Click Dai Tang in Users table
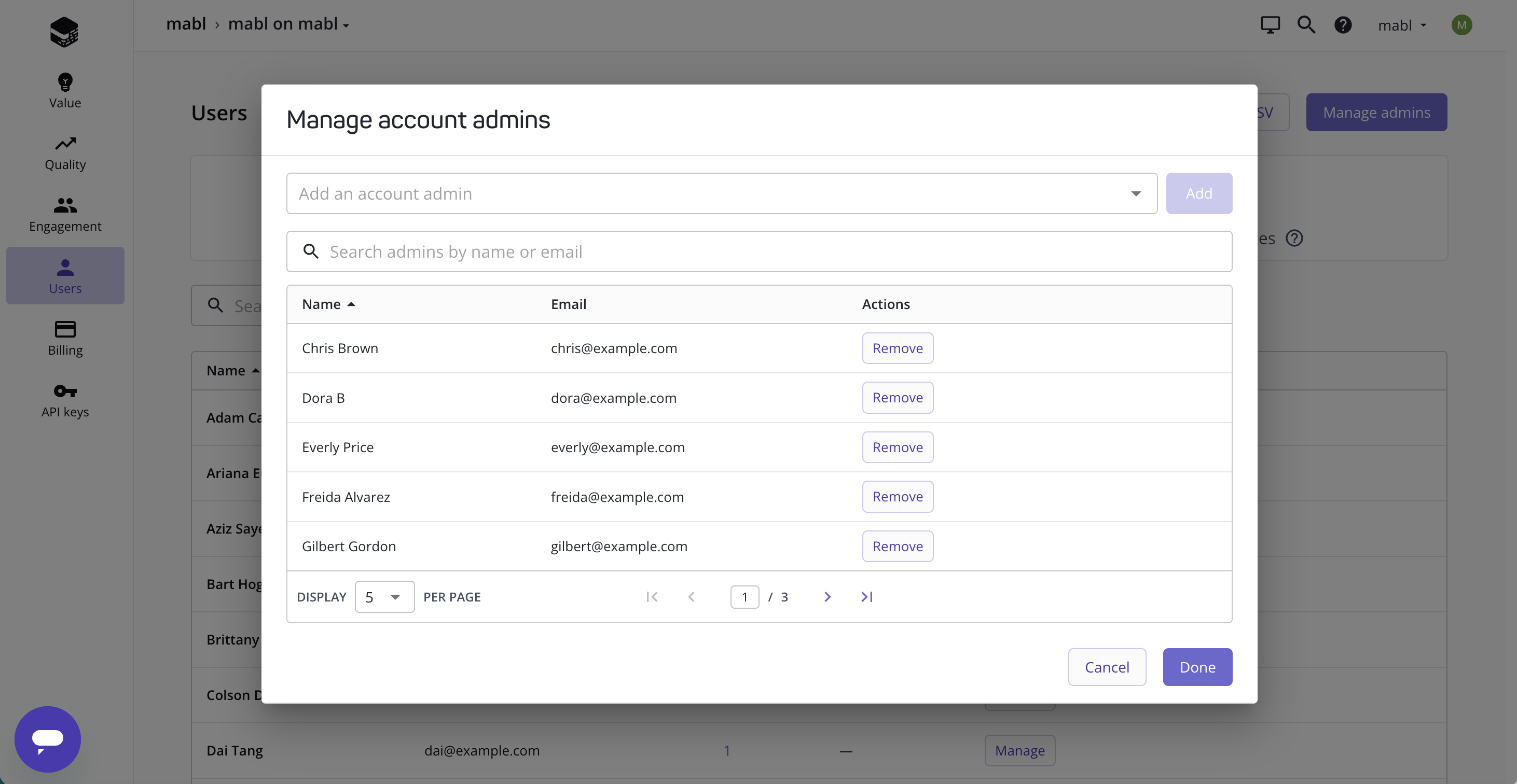 tap(235, 750)
